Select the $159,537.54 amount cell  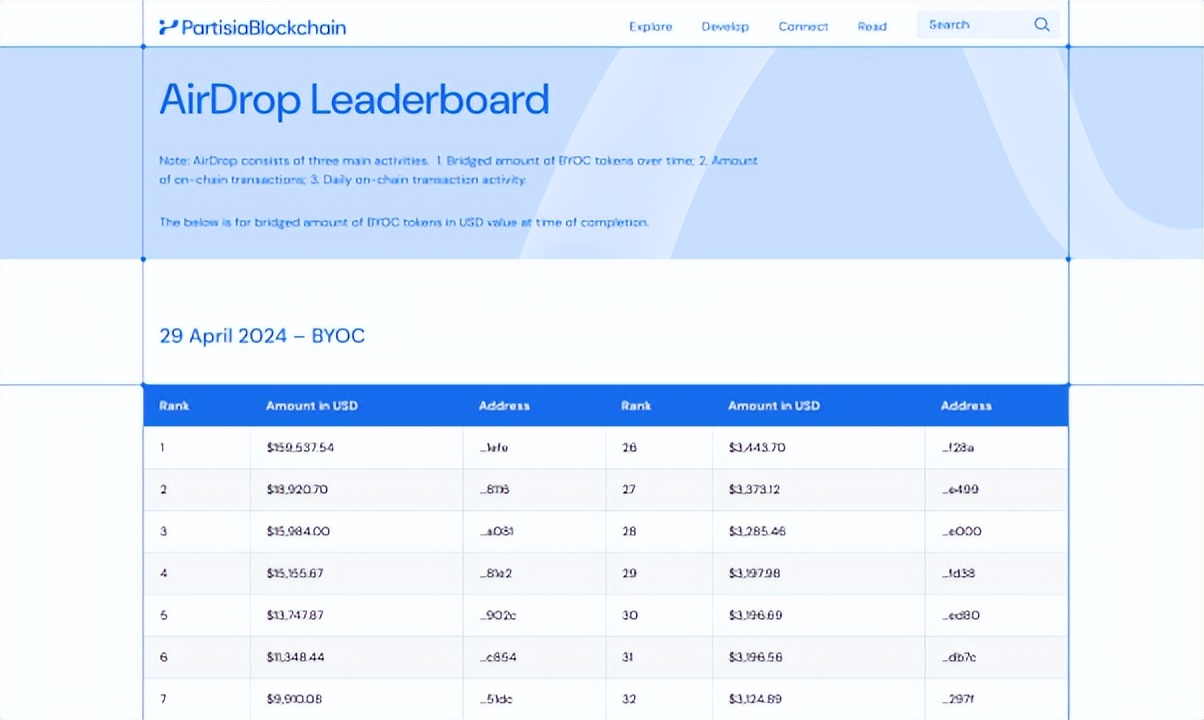click(357, 448)
